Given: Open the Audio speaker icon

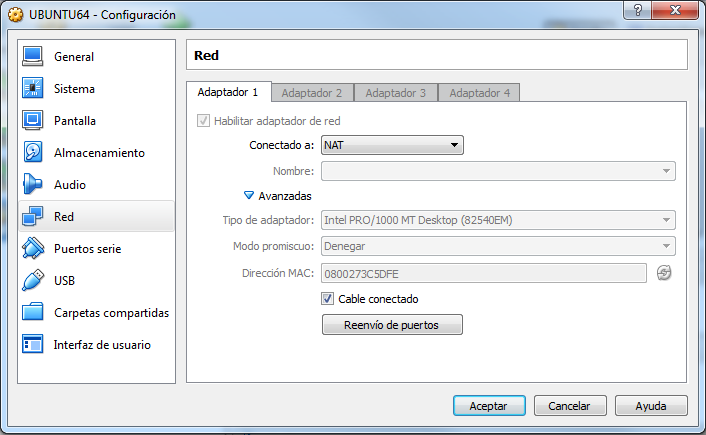Looking at the screenshot, I should [x=32, y=185].
